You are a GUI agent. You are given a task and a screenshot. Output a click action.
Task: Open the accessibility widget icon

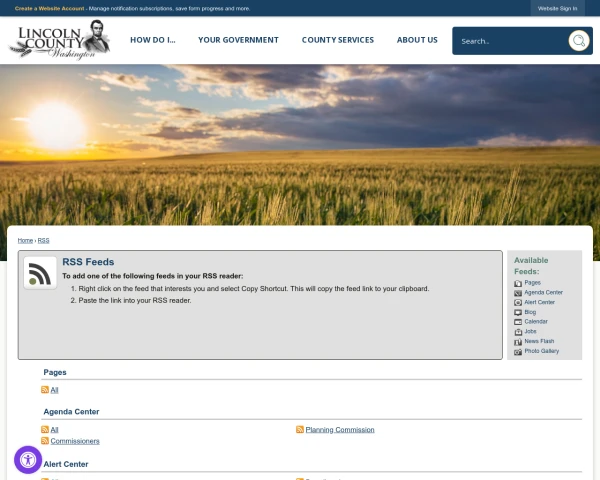[28, 460]
